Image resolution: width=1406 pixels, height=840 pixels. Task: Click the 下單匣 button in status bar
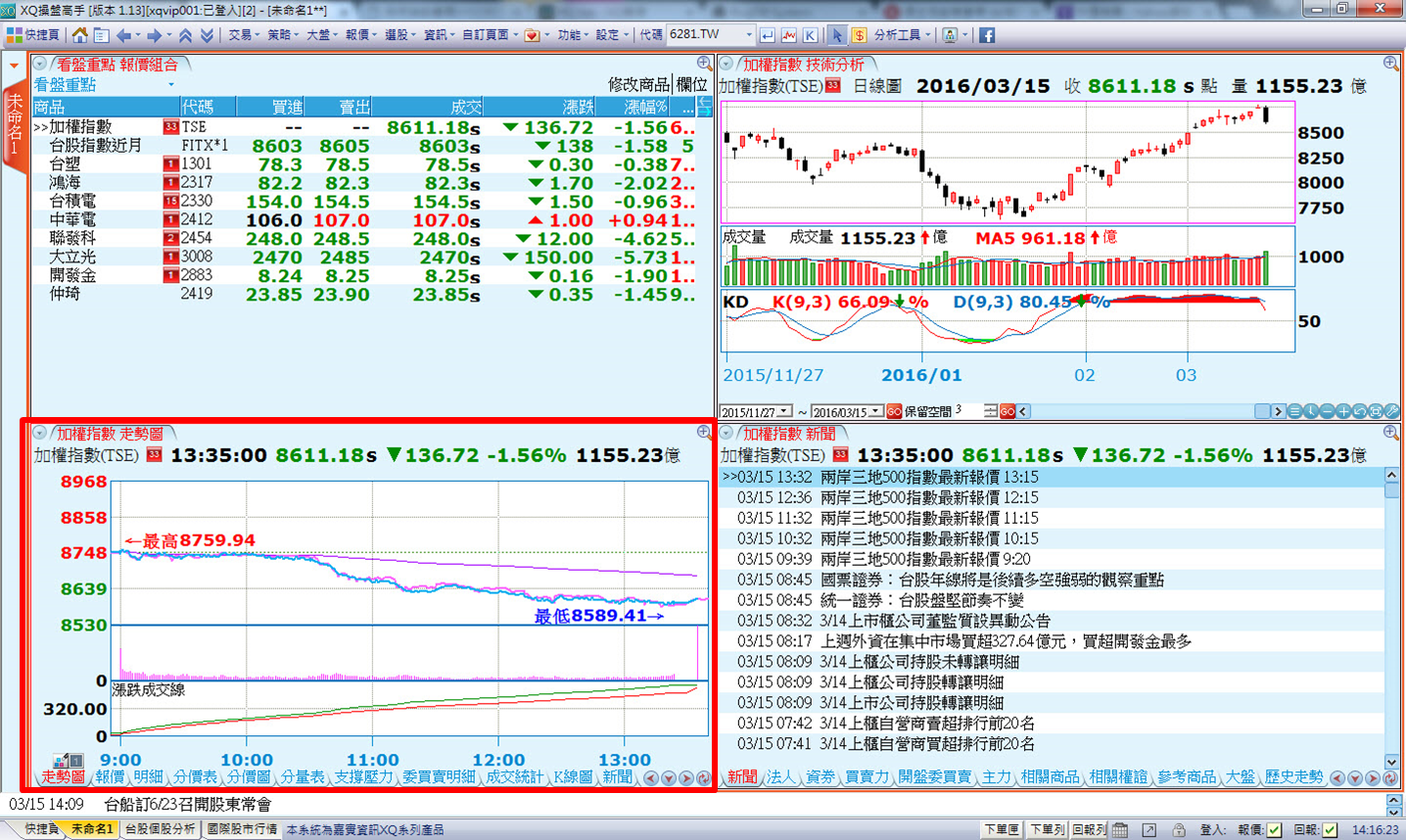(1002, 829)
